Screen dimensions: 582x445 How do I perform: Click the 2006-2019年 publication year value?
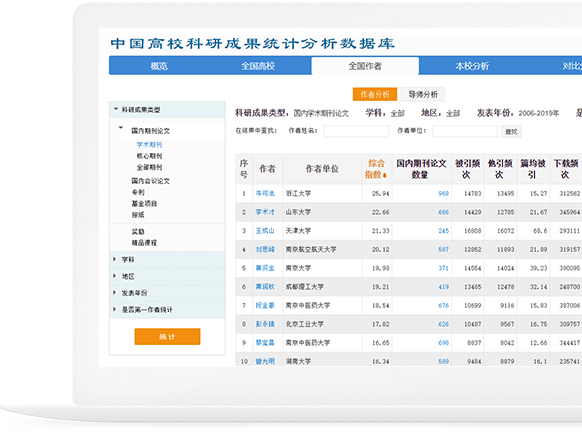[539, 113]
